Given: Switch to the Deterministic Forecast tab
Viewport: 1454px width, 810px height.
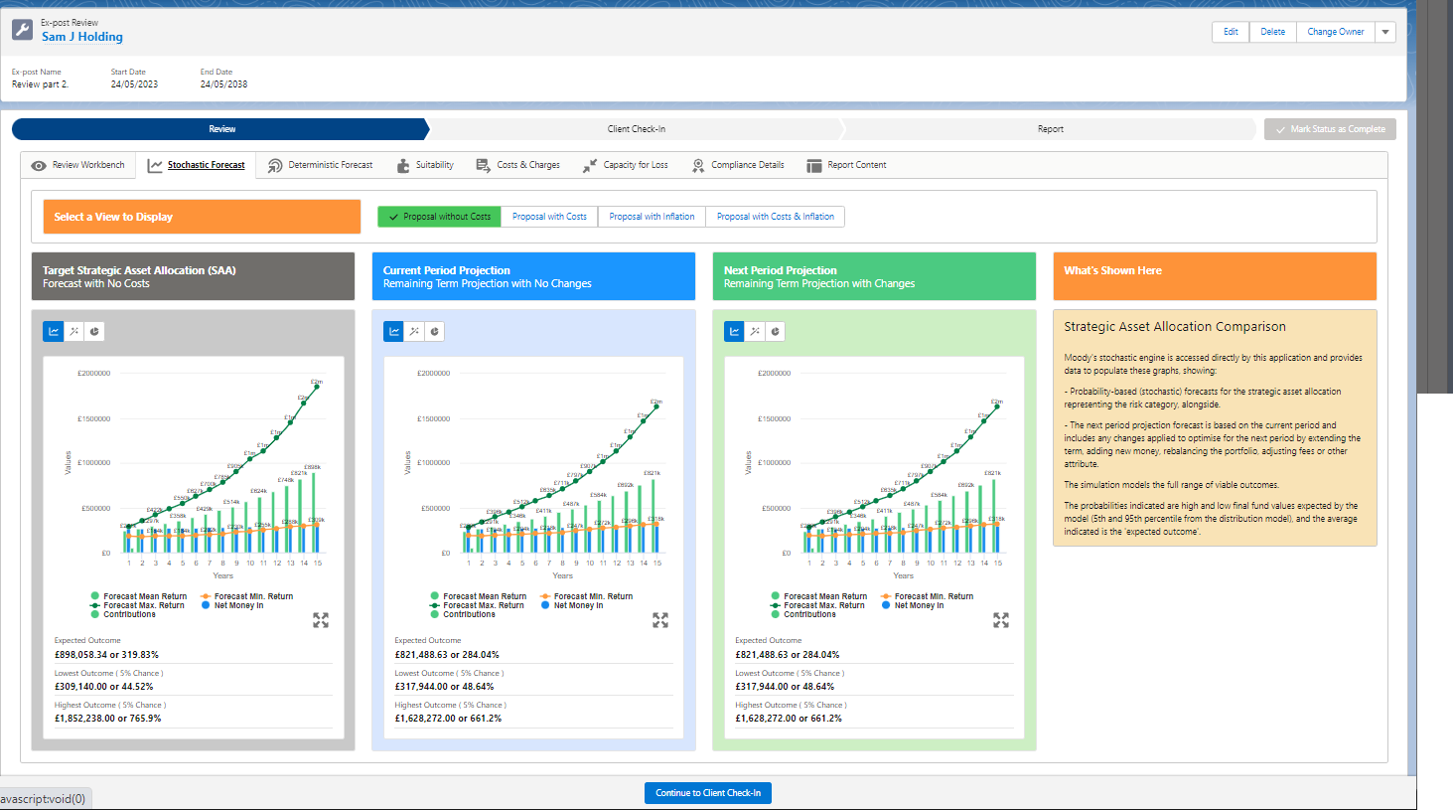Looking at the screenshot, I should pyautogui.click(x=320, y=165).
